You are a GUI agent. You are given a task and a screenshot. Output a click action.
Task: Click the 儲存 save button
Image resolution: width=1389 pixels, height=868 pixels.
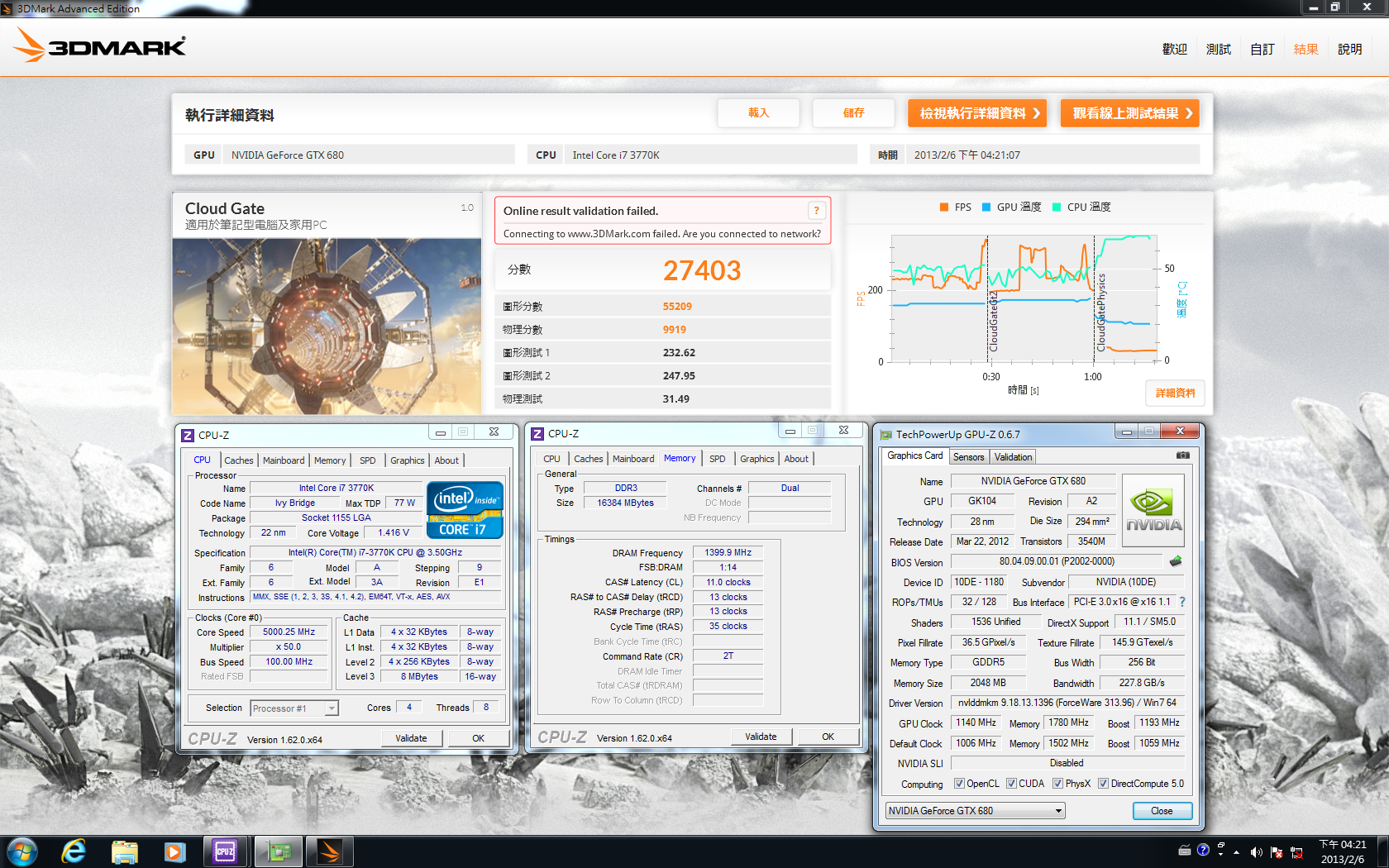click(x=854, y=113)
